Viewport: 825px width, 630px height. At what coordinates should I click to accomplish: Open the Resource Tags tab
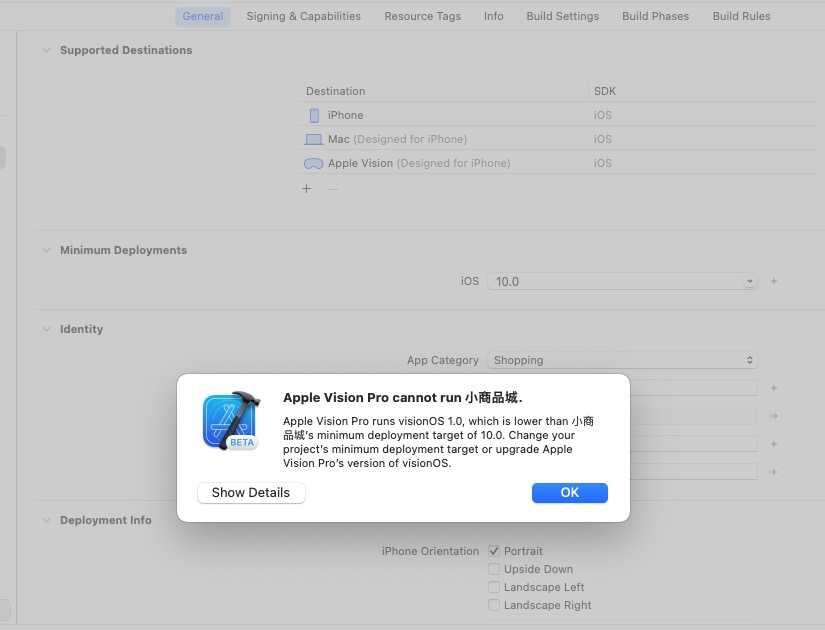pos(422,16)
